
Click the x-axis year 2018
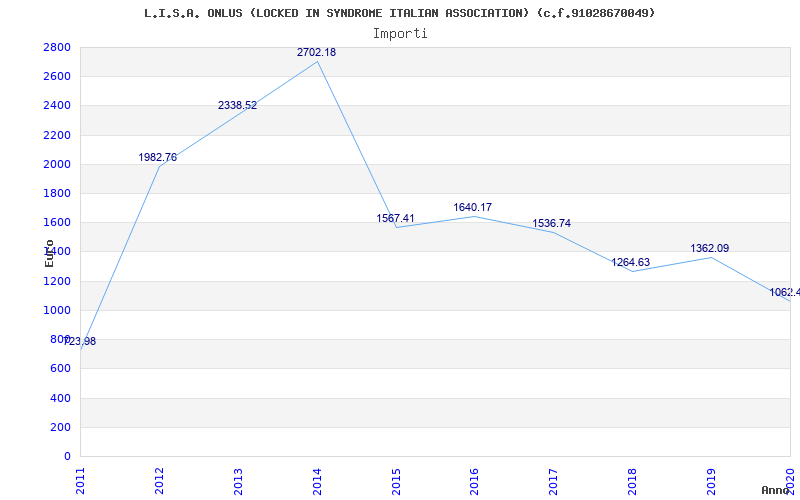tap(633, 481)
